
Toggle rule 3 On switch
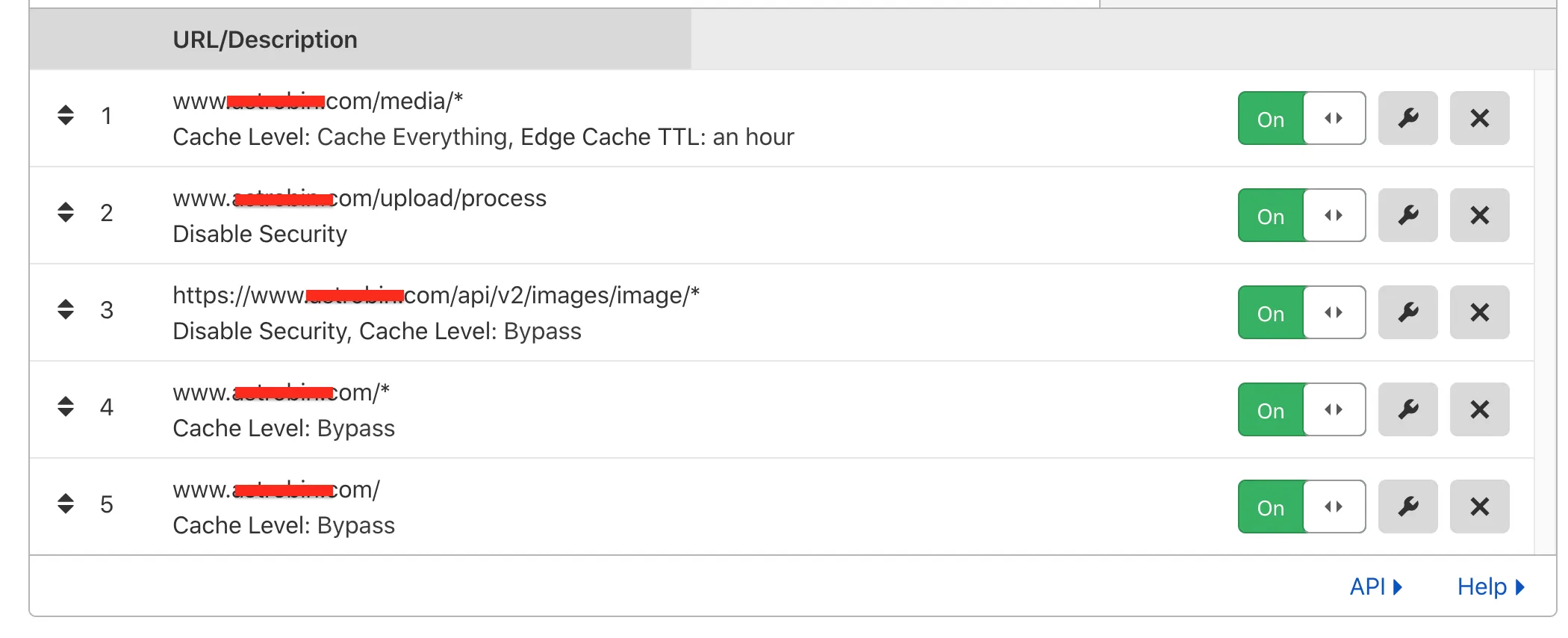(1301, 312)
